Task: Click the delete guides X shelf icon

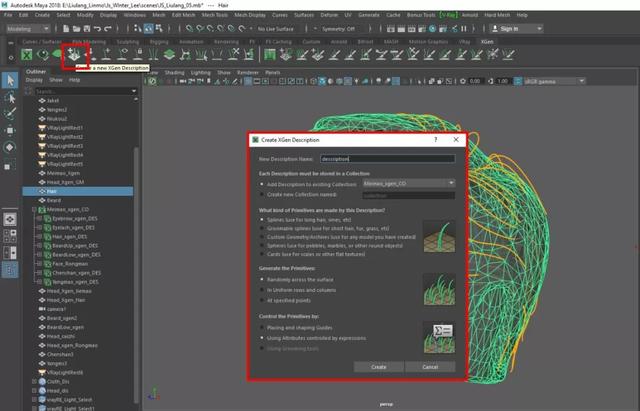Action: click(234, 54)
